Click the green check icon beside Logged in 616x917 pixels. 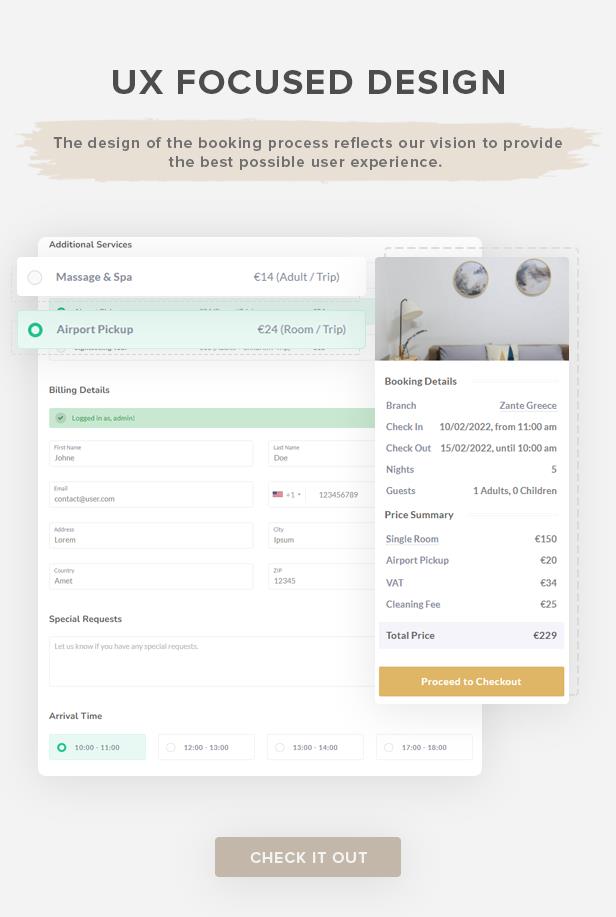point(60,418)
